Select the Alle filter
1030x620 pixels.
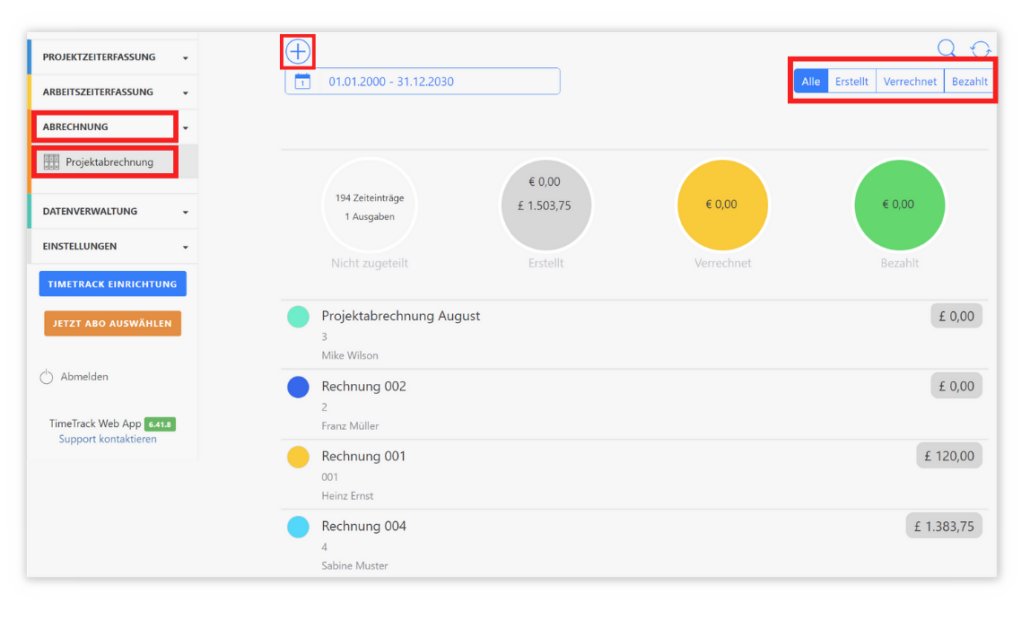coord(811,82)
